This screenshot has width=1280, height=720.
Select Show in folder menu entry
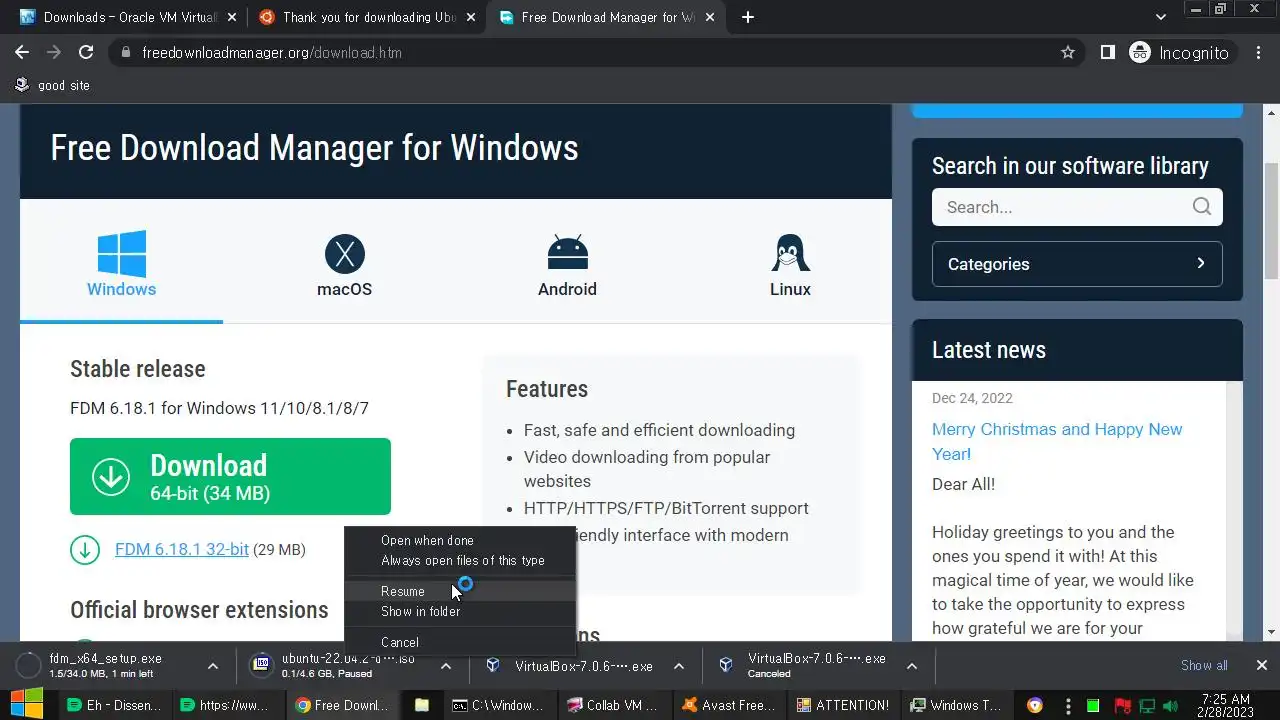coord(460,611)
